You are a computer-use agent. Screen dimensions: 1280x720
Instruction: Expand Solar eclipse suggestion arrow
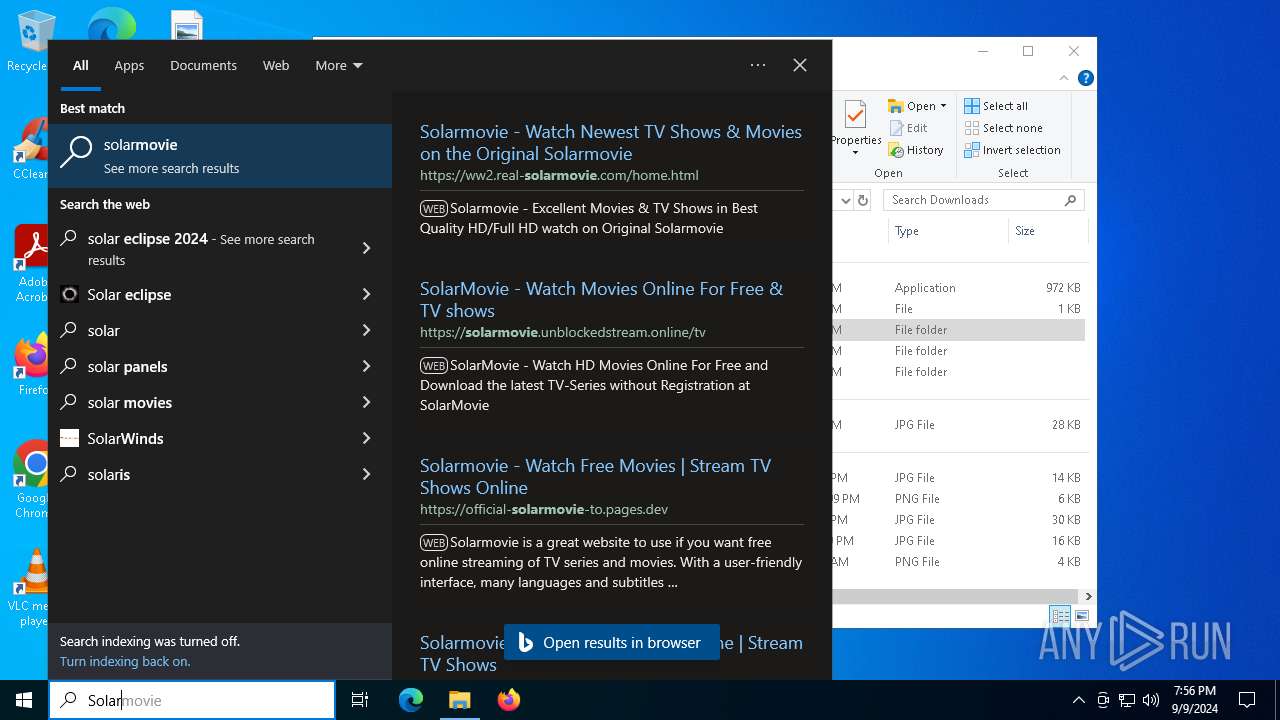(x=366, y=294)
